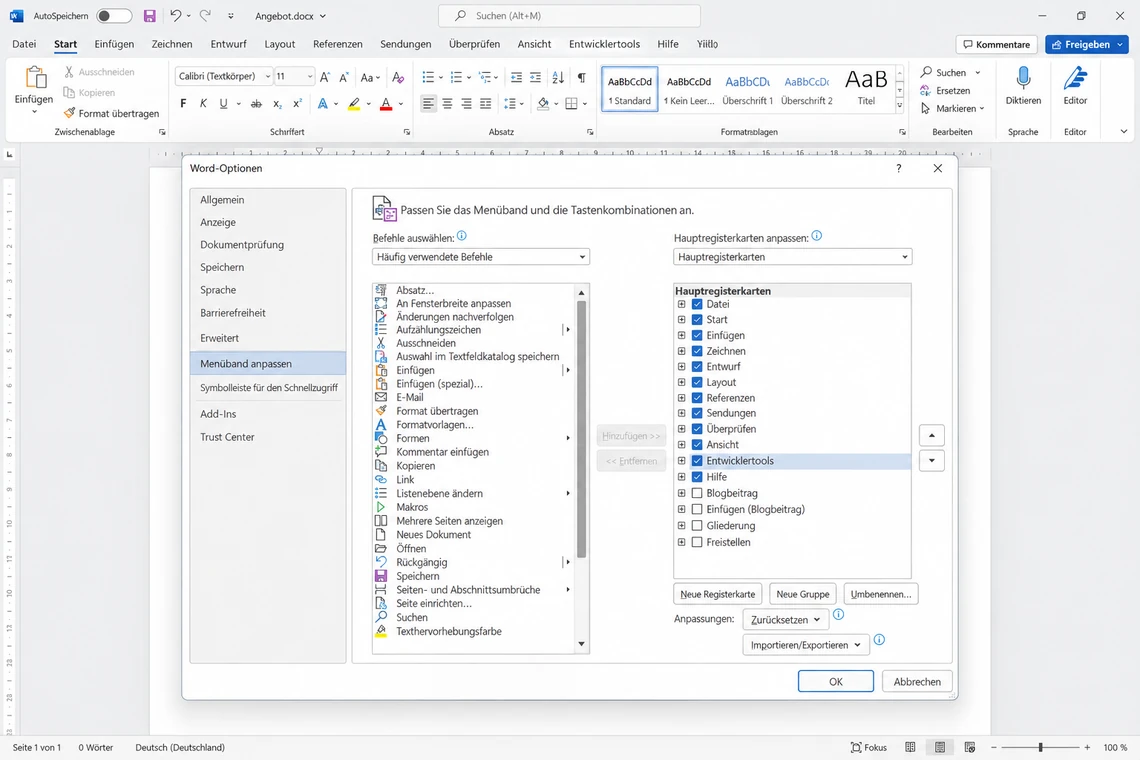This screenshot has height=760, width=1140.
Task: Click the info icon beside Importieren/Exportieren
Action: 879,640
